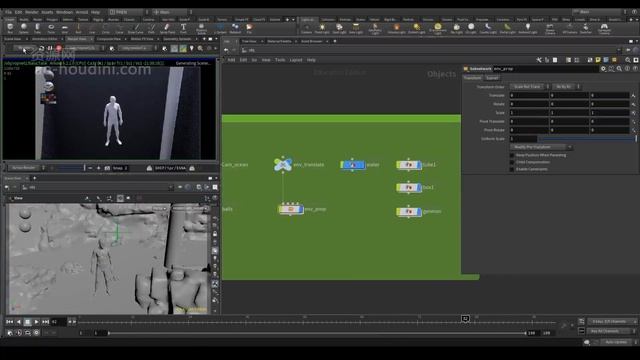
Task: Click the render view refresh icon
Action: pos(41,48)
